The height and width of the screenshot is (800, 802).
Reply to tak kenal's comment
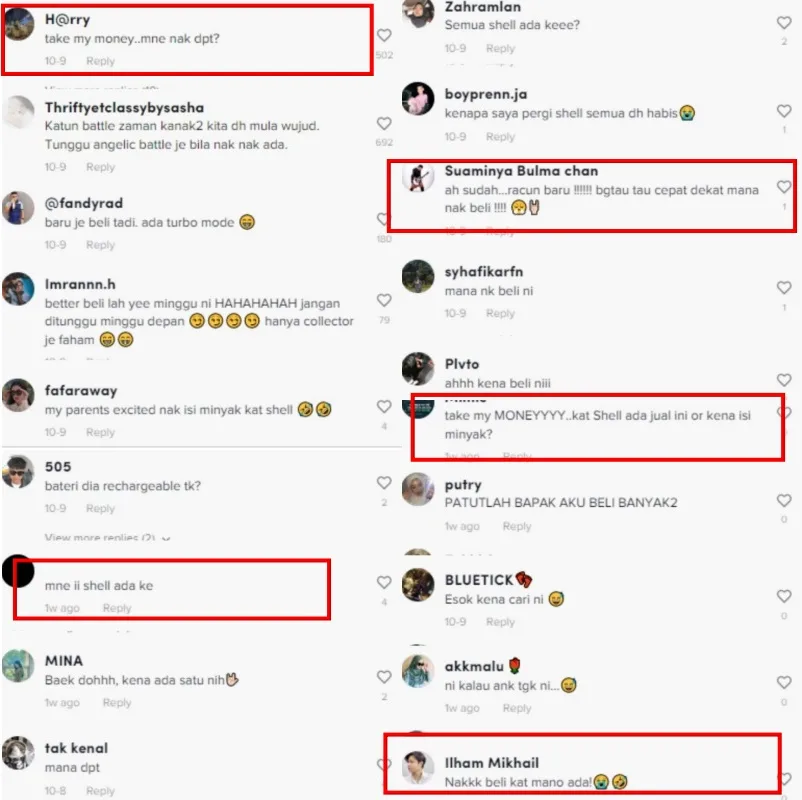(x=100, y=791)
